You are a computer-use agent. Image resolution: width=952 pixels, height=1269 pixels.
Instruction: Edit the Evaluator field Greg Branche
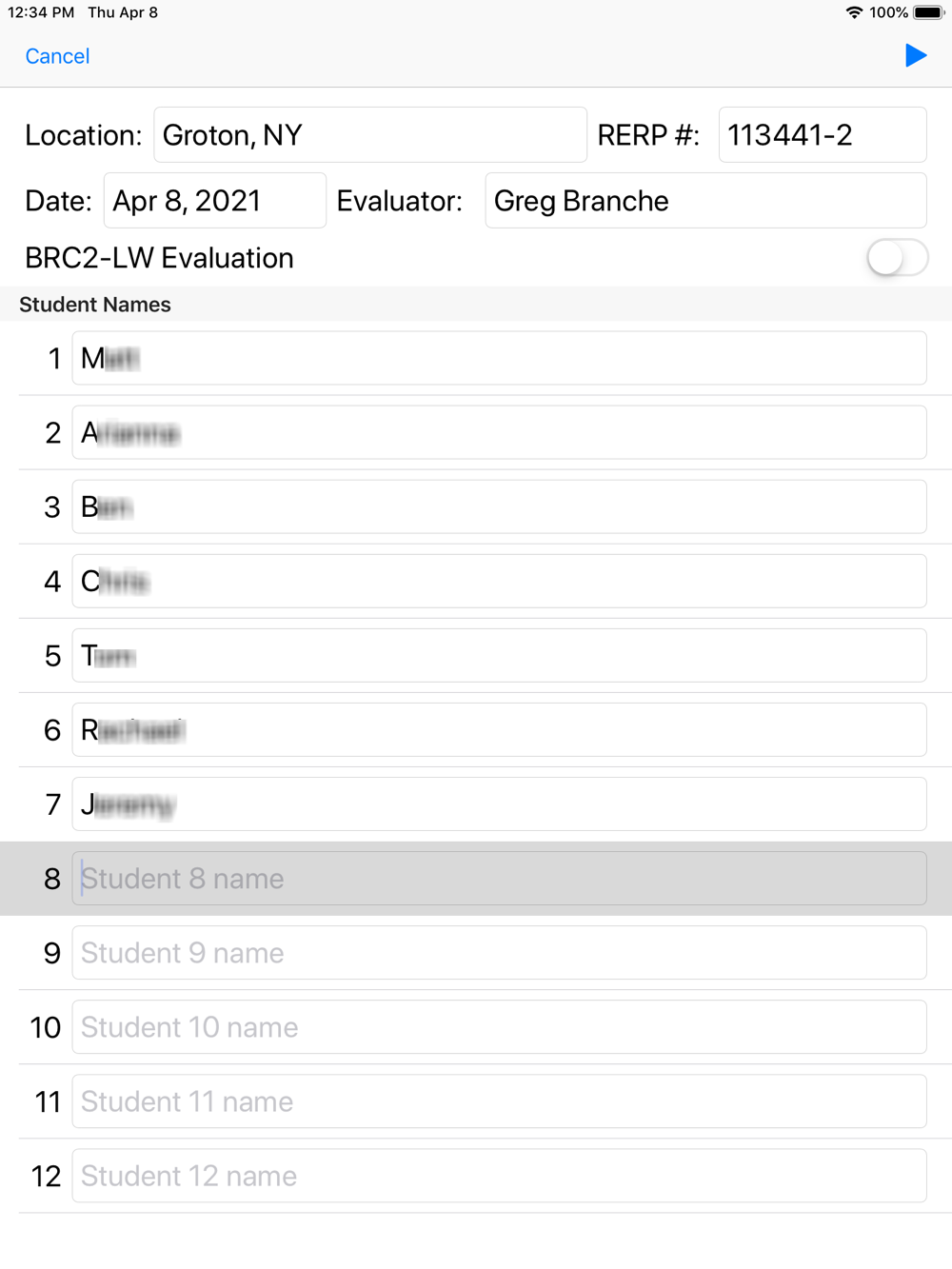click(x=705, y=201)
